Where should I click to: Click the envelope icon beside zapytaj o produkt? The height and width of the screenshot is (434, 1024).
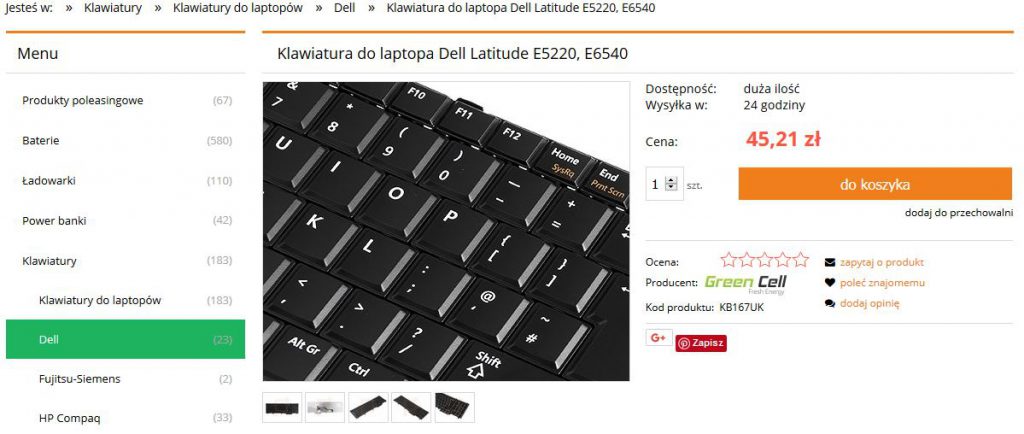point(830,262)
